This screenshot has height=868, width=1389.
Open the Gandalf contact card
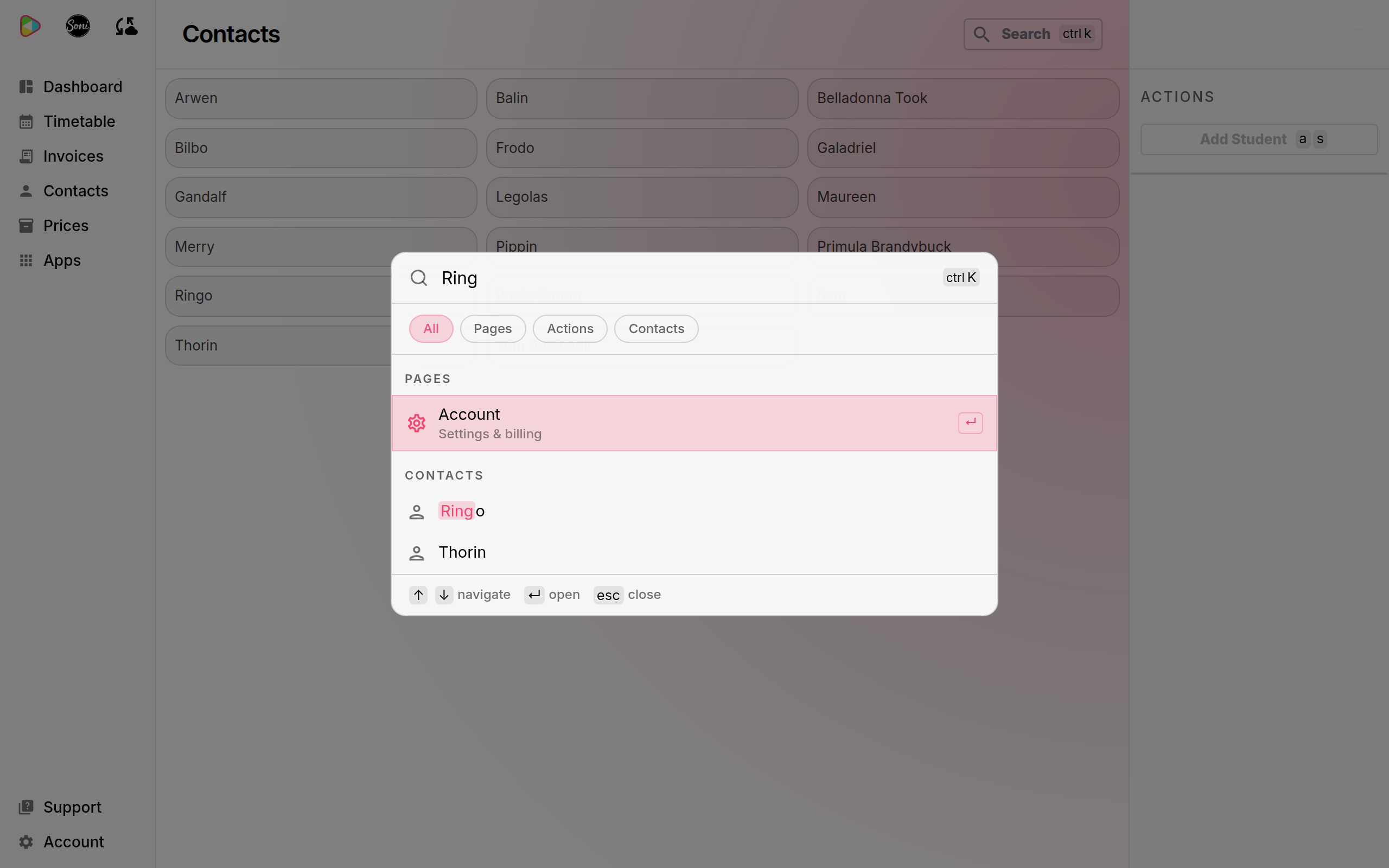321,197
